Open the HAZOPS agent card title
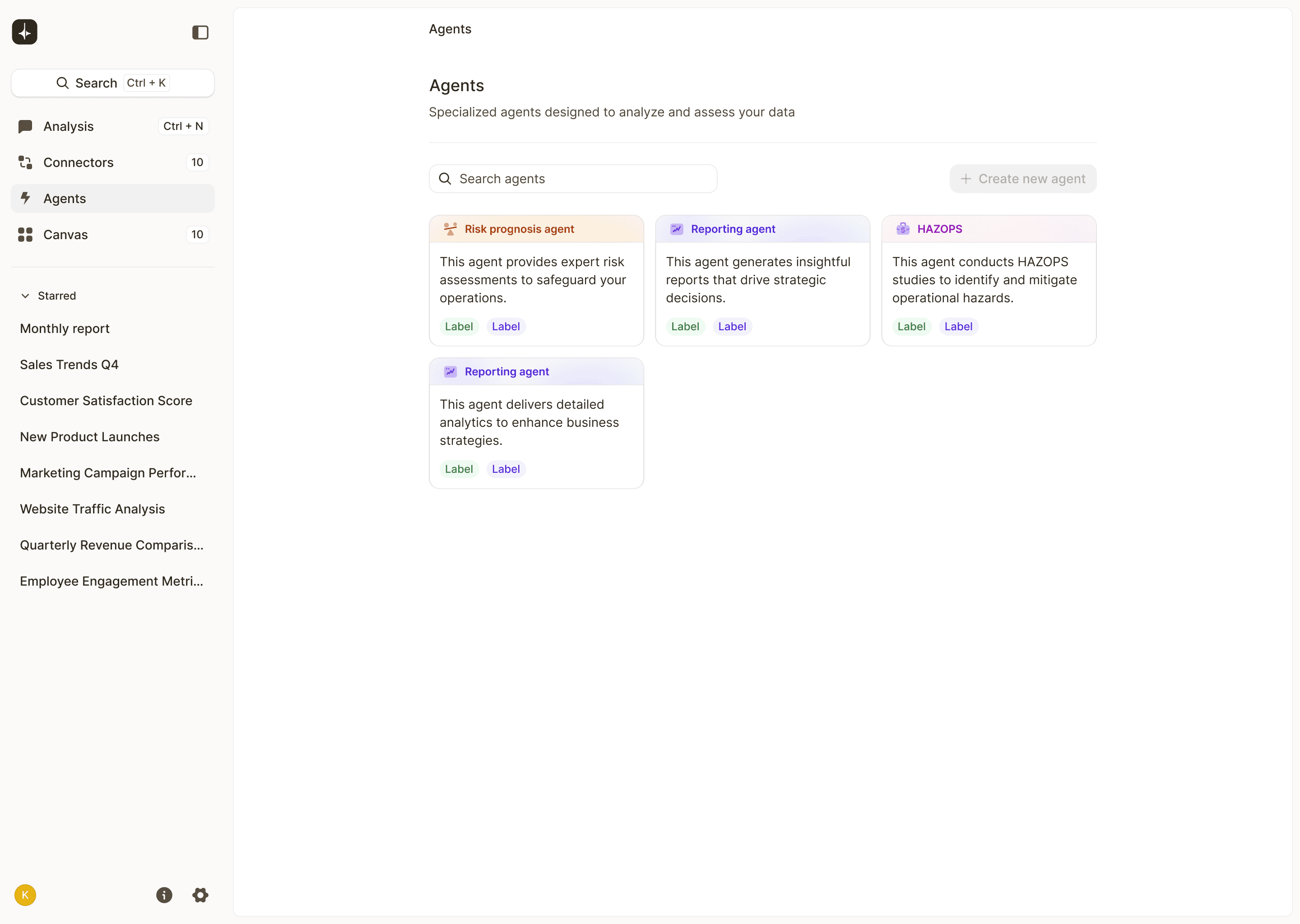1300x924 pixels. tap(939, 229)
